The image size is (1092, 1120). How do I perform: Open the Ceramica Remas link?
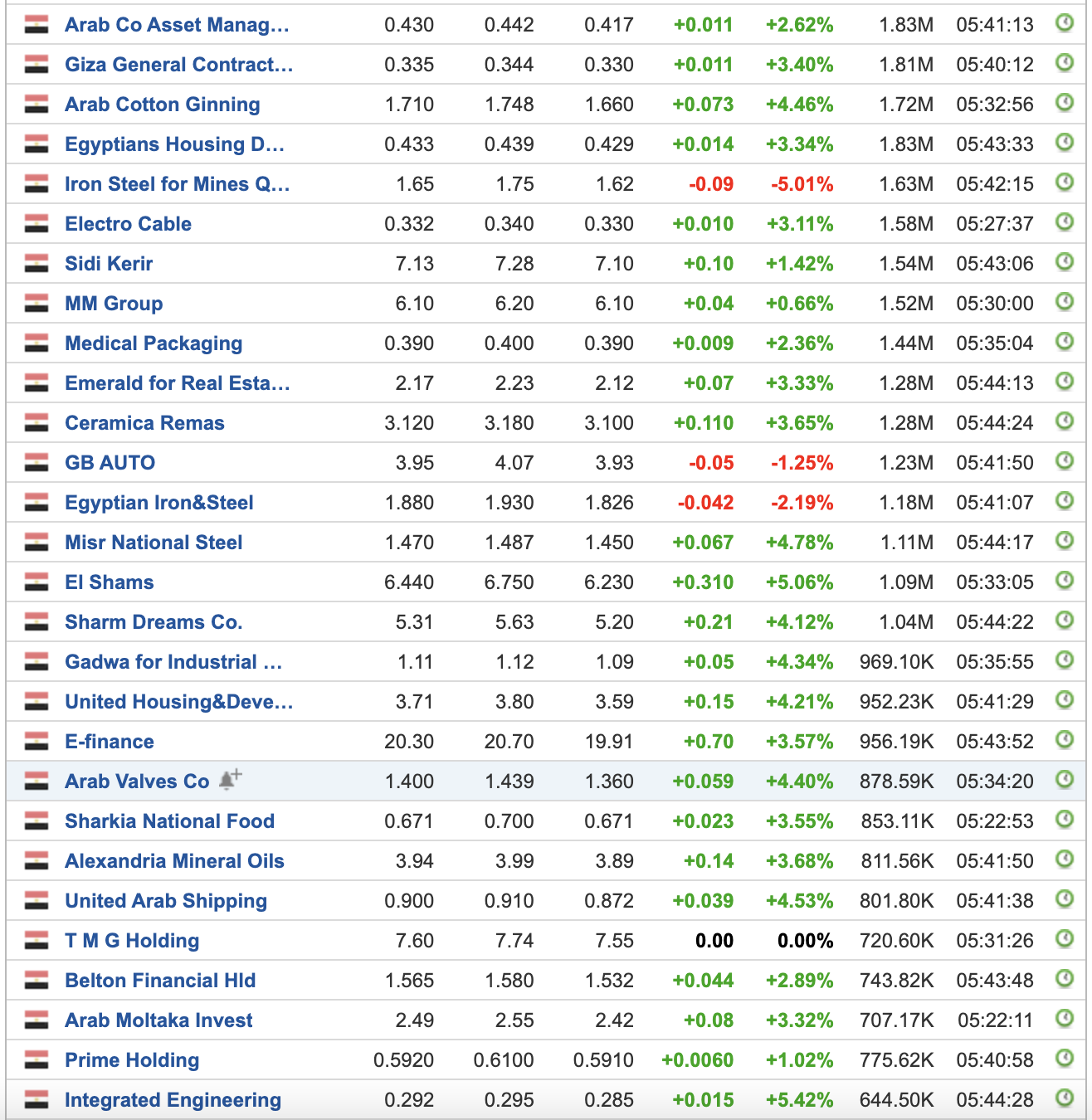[145, 423]
